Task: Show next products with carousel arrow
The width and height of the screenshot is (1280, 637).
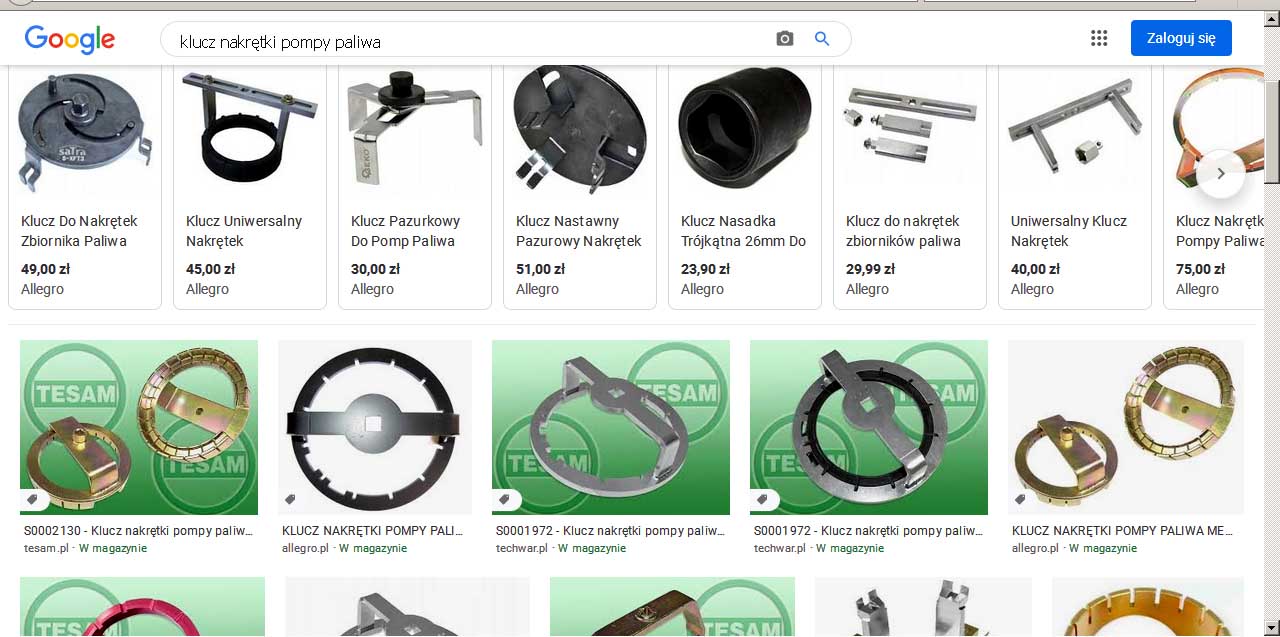Action: click(x=1220, y=174)
